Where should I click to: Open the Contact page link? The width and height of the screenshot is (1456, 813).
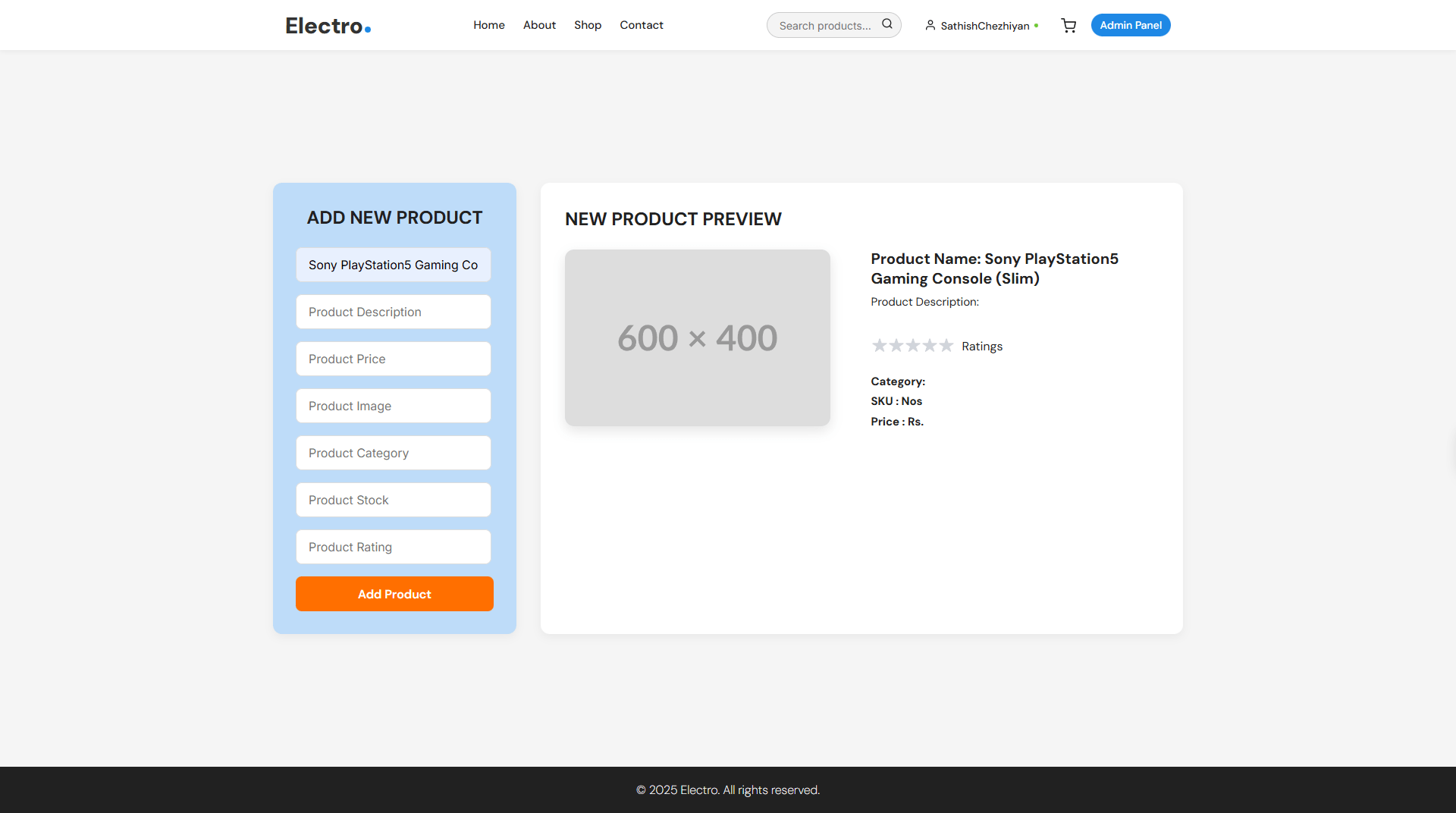coord(642,25)
